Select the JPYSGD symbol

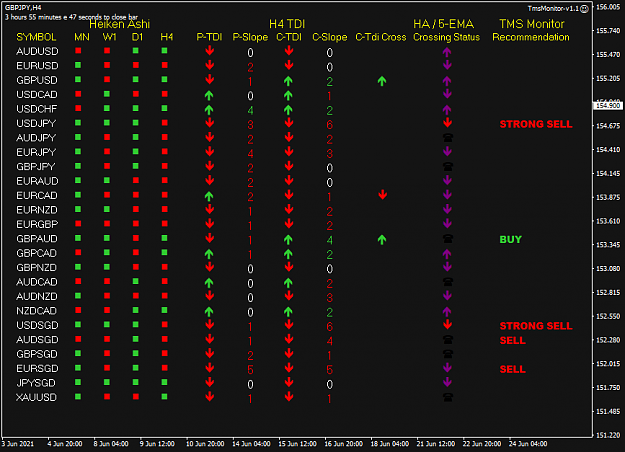point(35,383)
